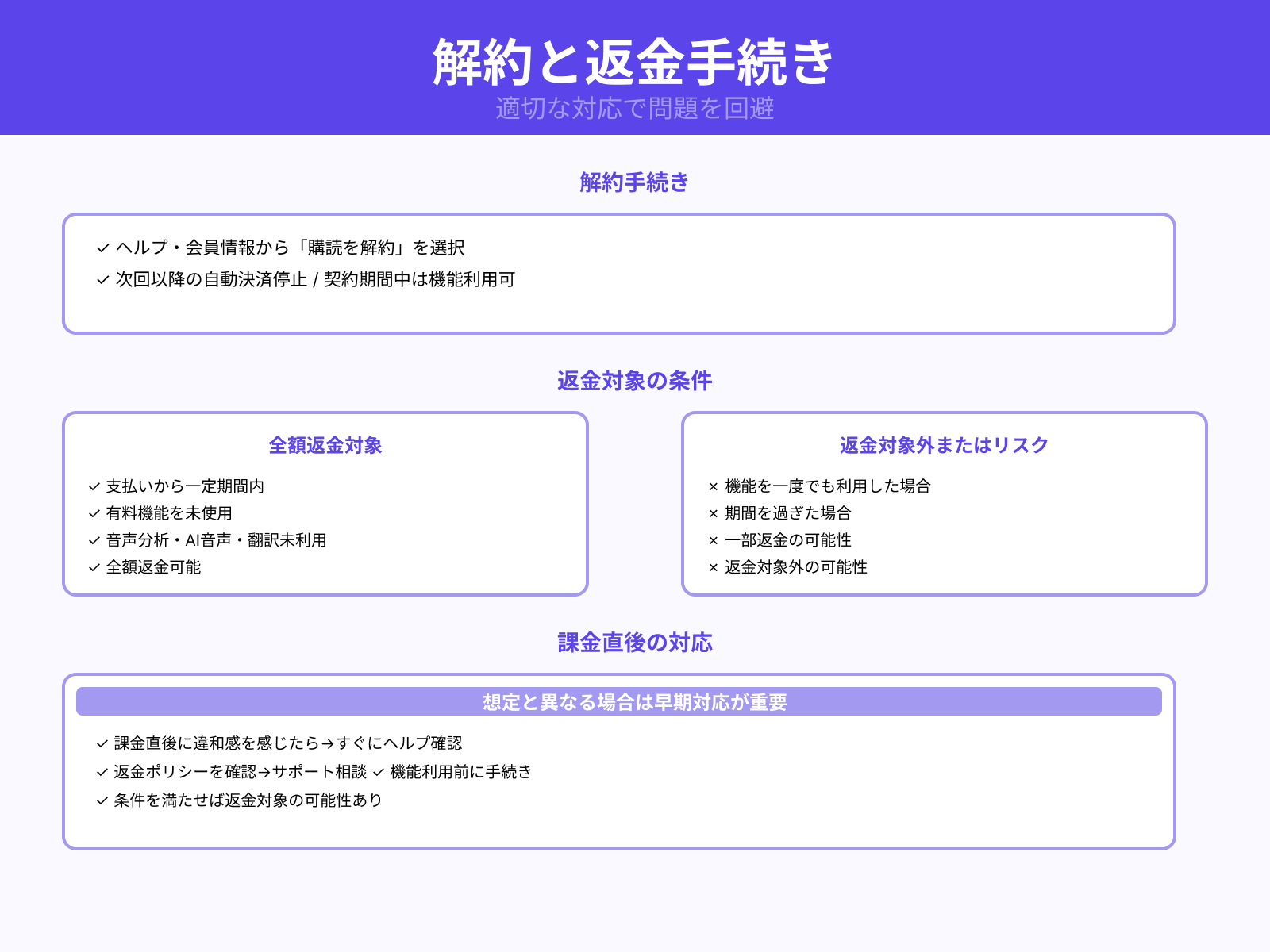The height and width of the screenshot is (952, 1270).
Task: Click the purple banner 想定と異なる場合は早期対応が重要
Action: tap(635, 701)
